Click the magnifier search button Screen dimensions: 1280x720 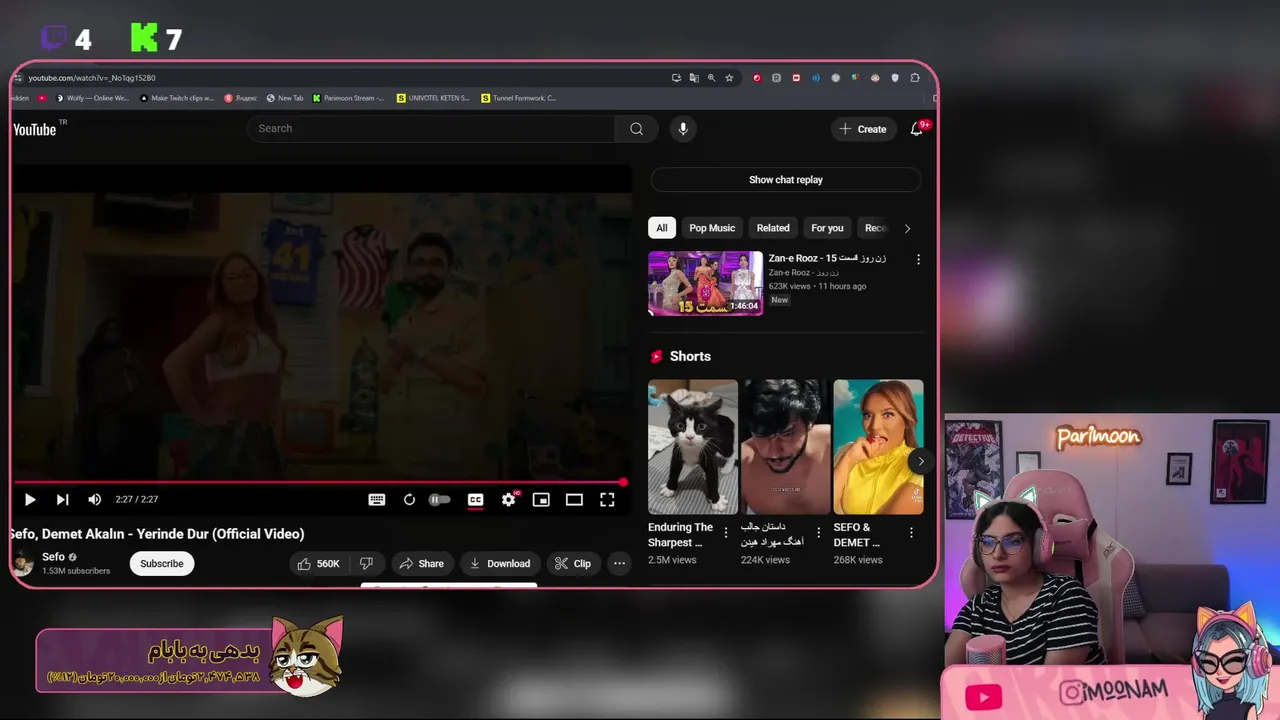coord(636,128)
